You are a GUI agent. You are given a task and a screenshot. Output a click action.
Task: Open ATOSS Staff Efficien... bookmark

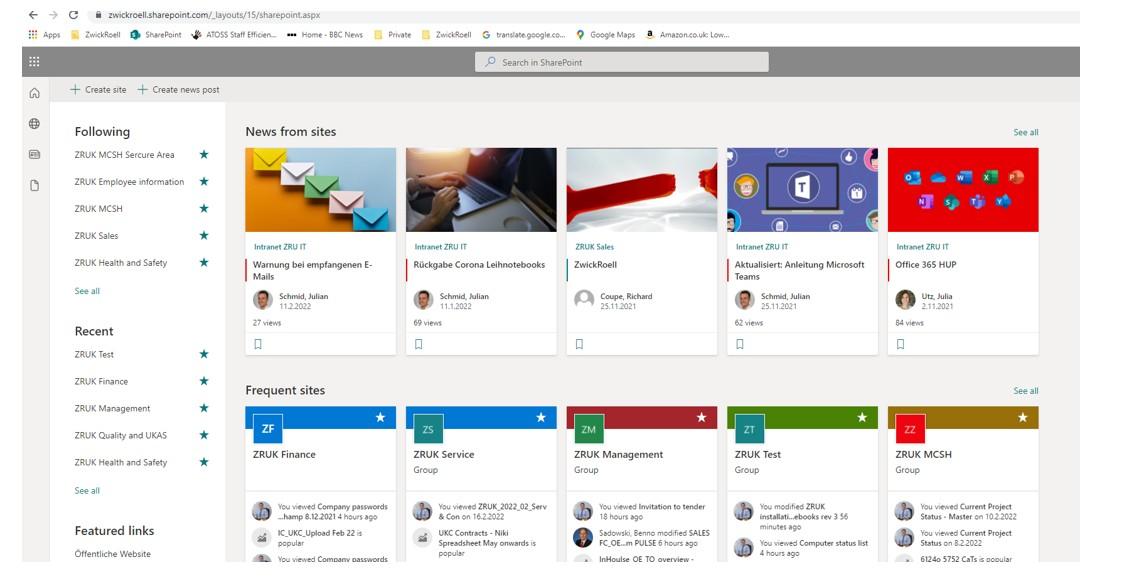click(x=234, y=34)
